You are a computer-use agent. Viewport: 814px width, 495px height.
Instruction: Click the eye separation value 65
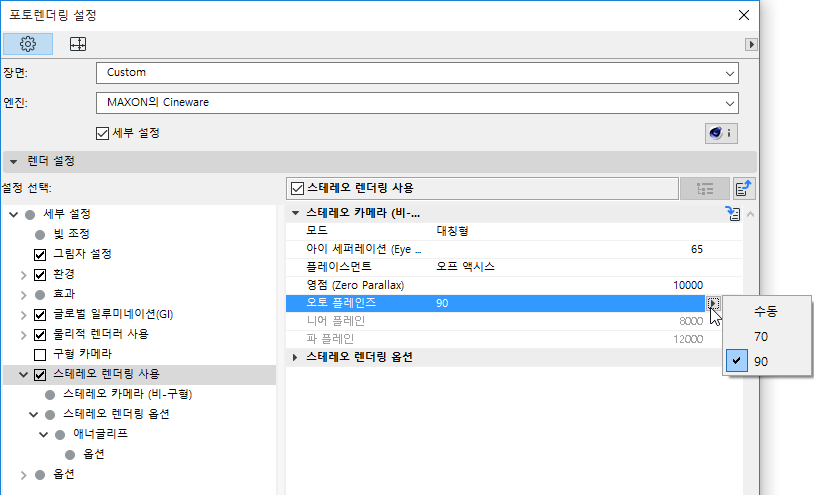tap(697, 250)
